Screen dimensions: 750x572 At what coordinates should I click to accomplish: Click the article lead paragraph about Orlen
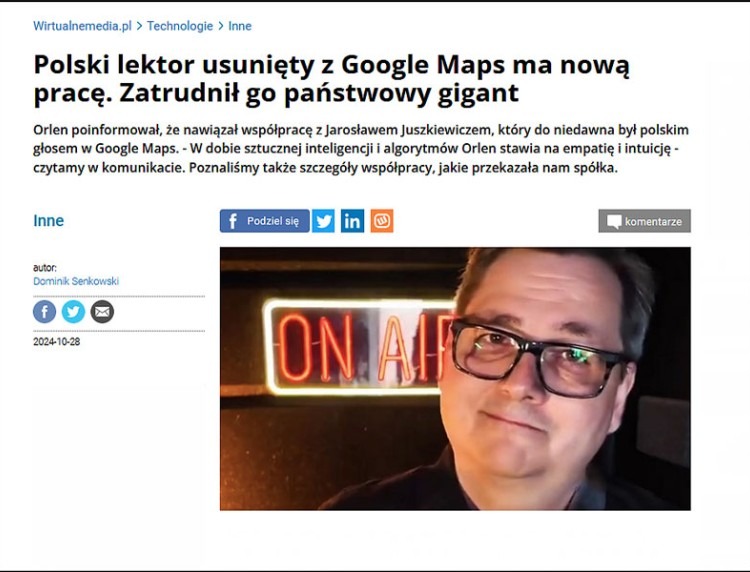tap(361, 149)
